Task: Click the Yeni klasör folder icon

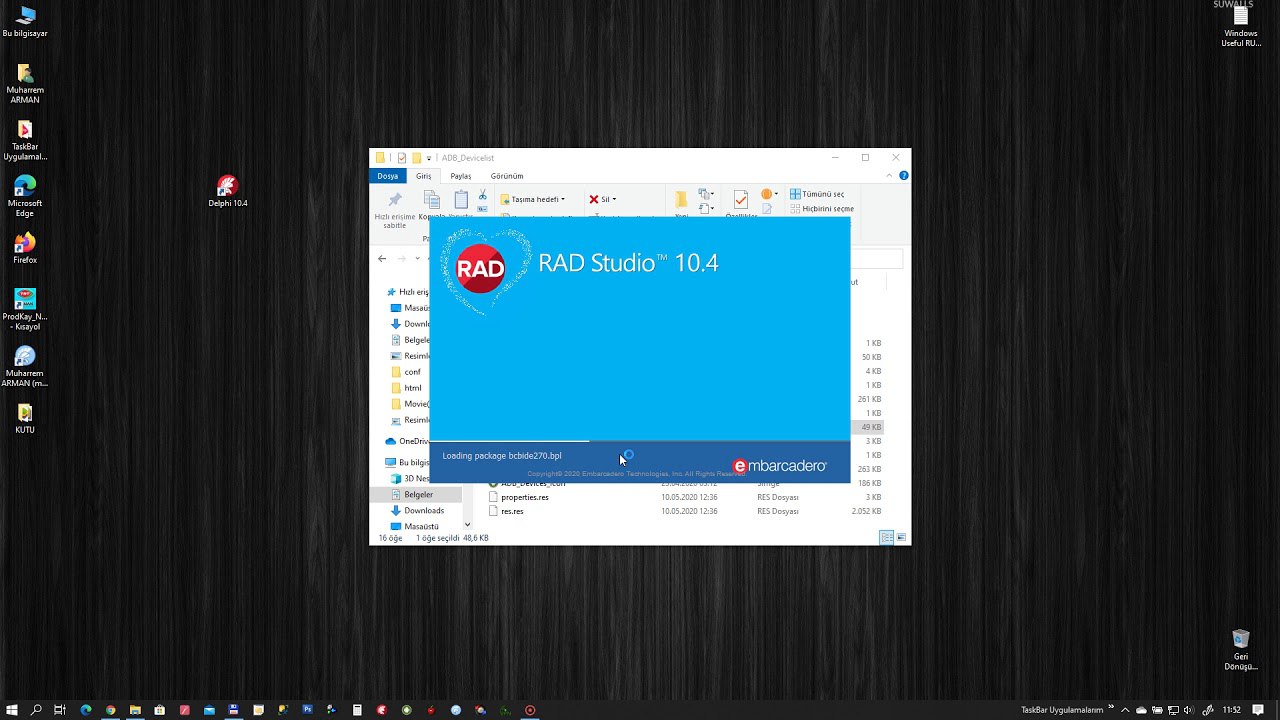Action: 680,199
